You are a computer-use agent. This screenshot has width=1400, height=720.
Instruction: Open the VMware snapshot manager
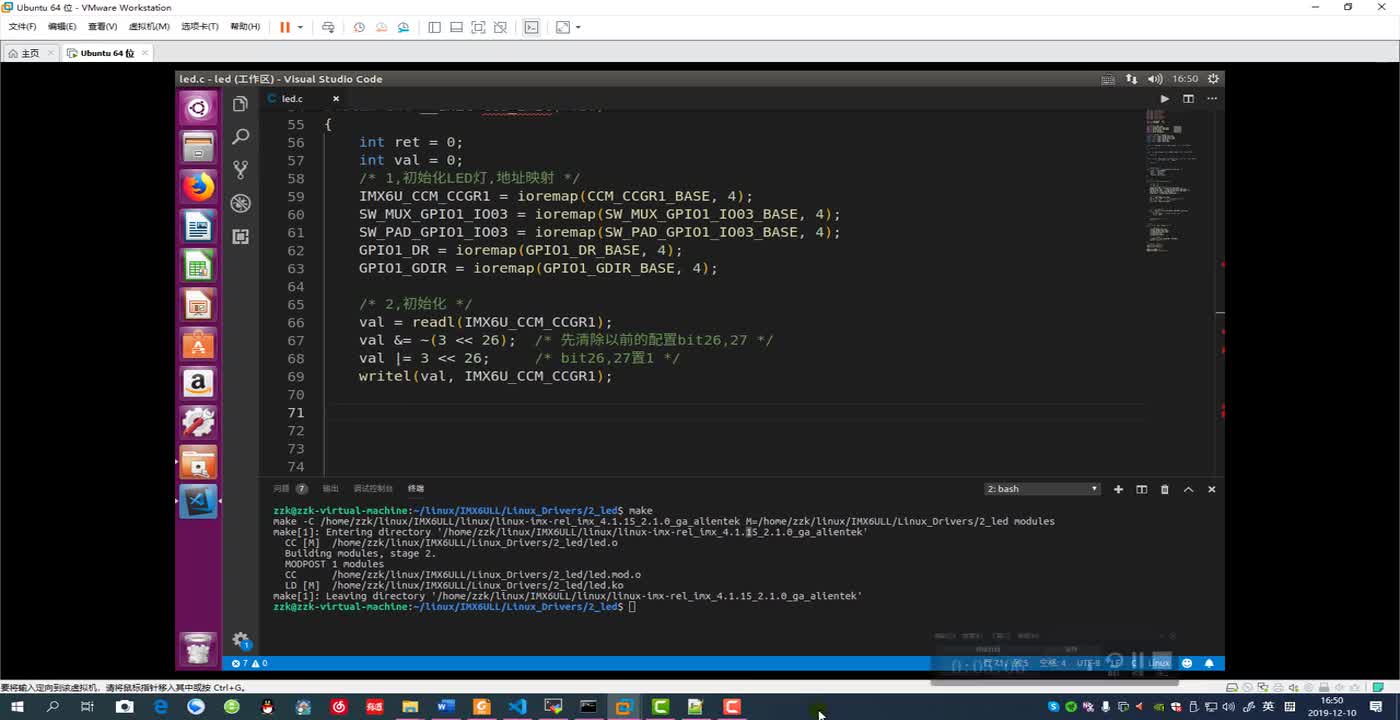(x=403, y=27)
